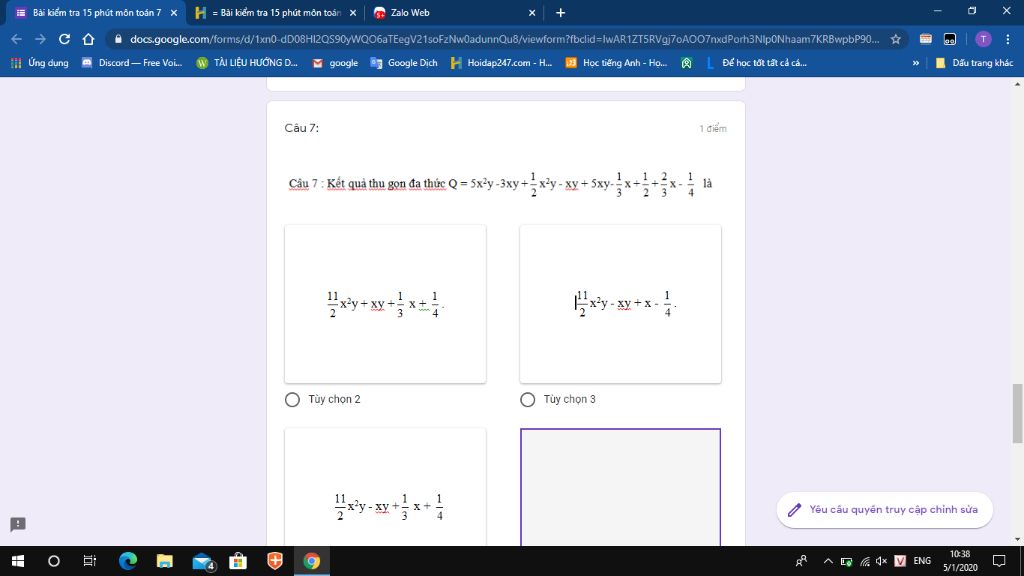Select the Tùy chọn 2 radio button
The height and width of the screenshot is (576, 1024).
292,399
